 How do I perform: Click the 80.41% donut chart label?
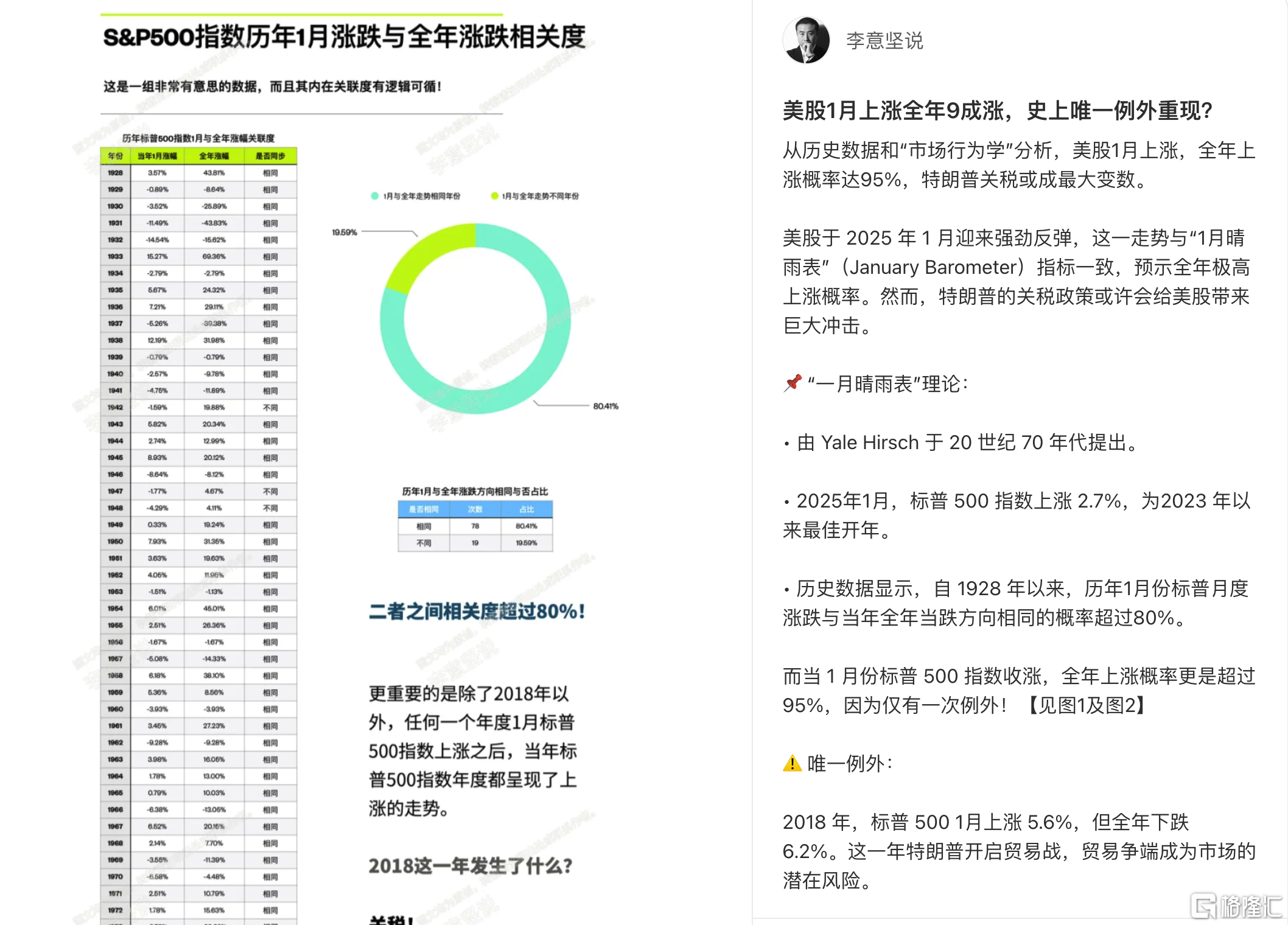pos(606,406)
